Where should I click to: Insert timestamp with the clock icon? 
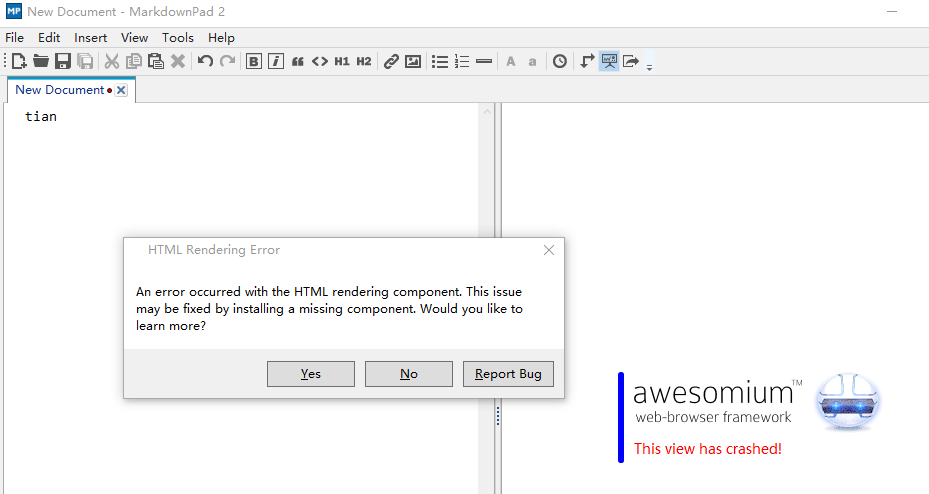(x=560, y=61)
